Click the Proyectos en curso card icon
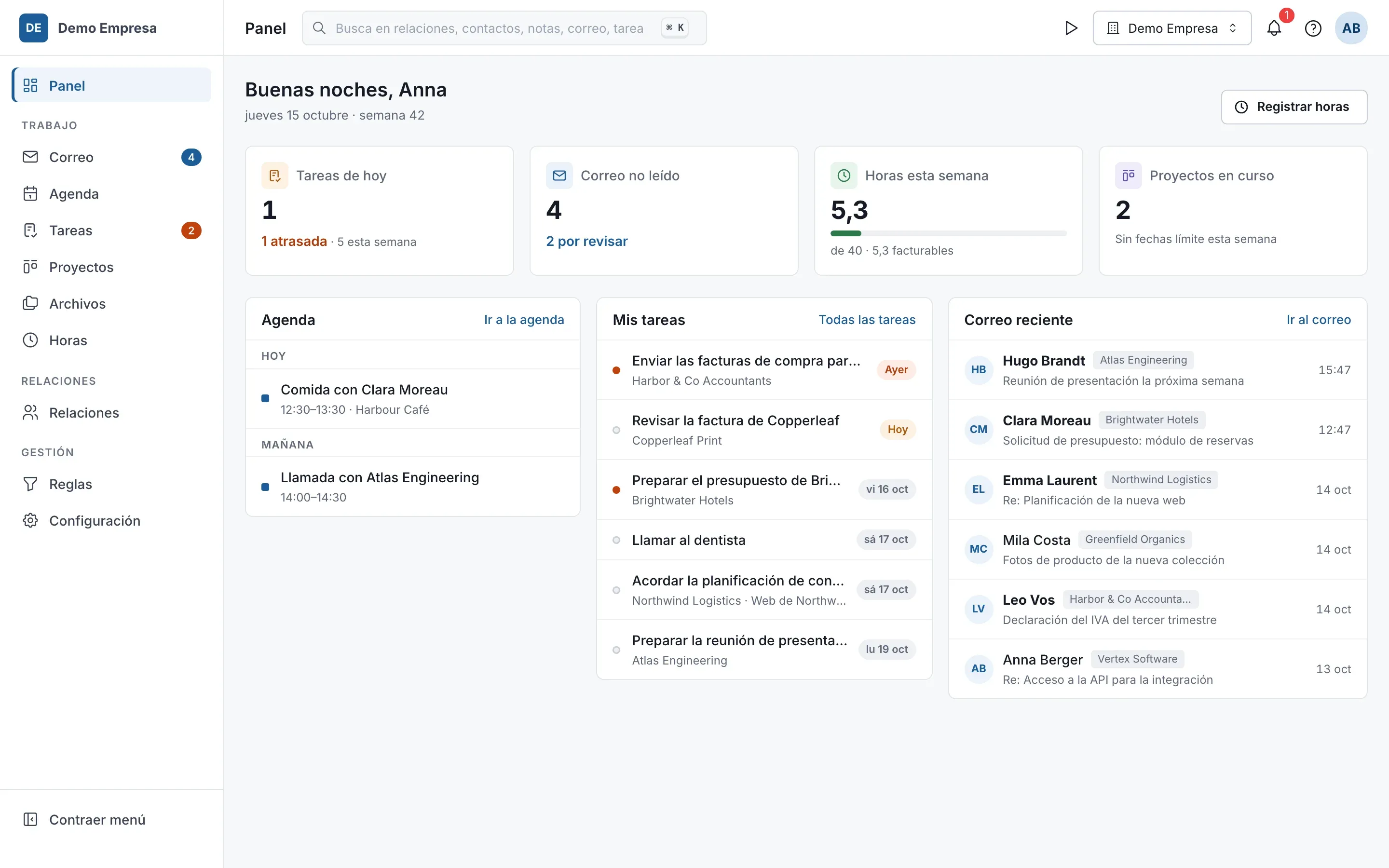Screen dimensions: 1389x868 [x=1128, y=175]
